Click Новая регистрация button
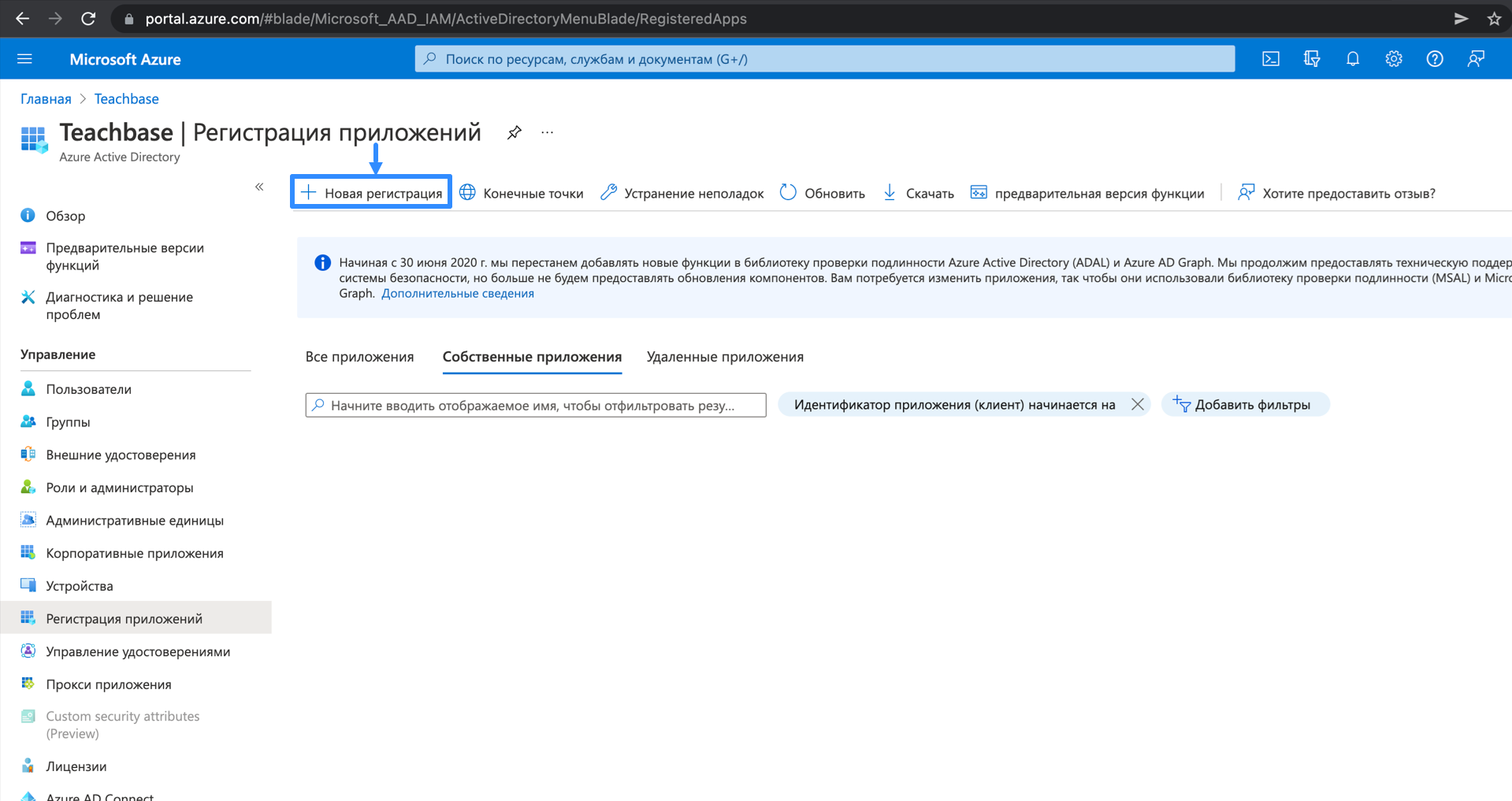Screen dimensions: 1512x801 pos(371,192)
